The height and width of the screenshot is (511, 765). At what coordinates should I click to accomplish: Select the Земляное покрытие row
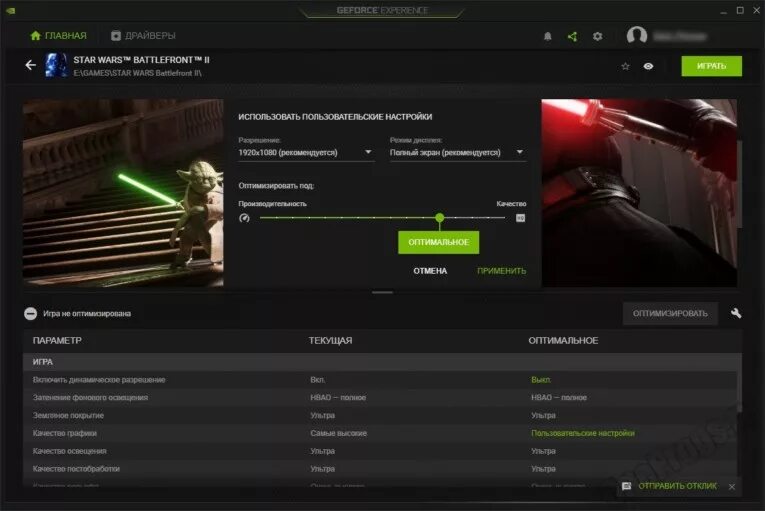pyautogui.click(x=380, y=415)
